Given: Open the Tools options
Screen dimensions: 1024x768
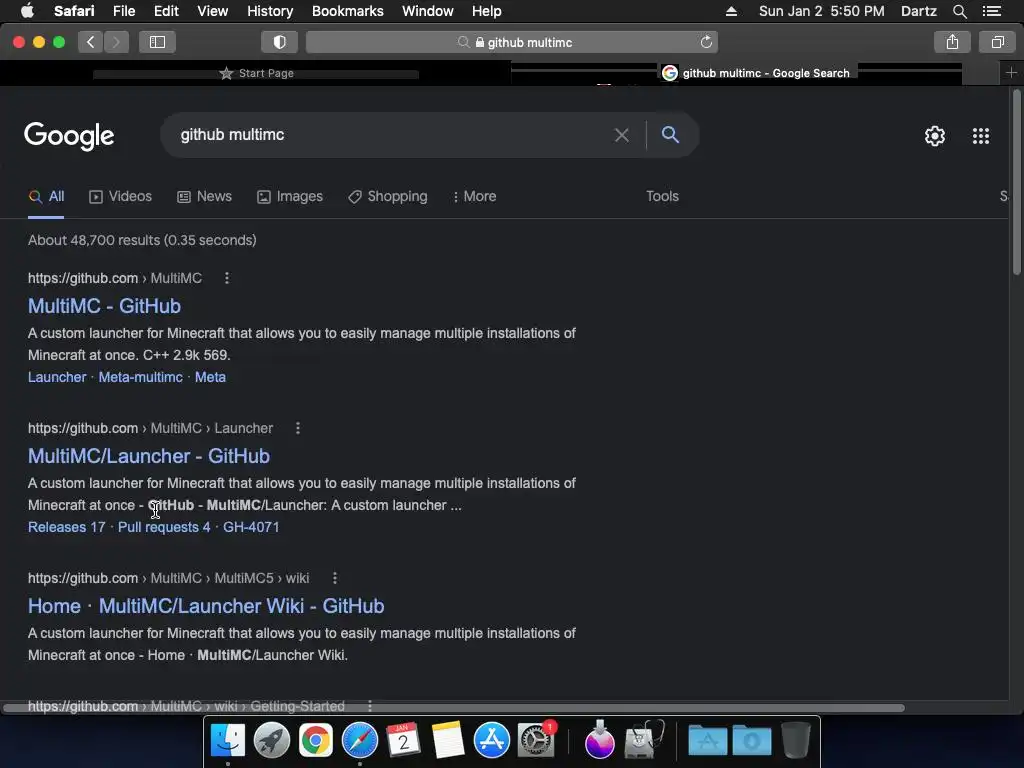Looking at the screenshot, I should point(662,197).
